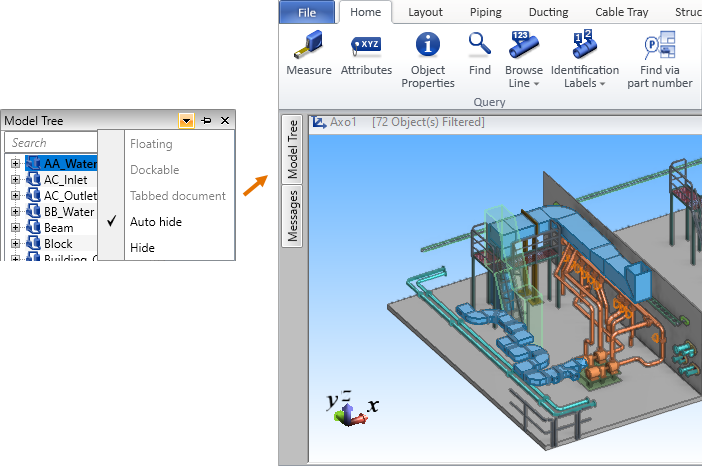Open the Layout ribbon tab
This screenshot has height=466, width=702.
pos(425,12)
